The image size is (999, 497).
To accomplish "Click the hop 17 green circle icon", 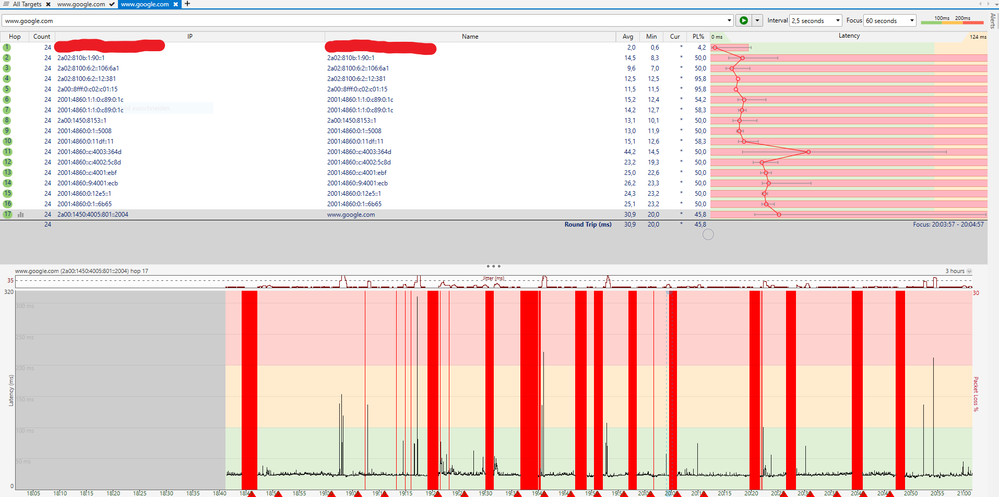I will tap(8, 214).
